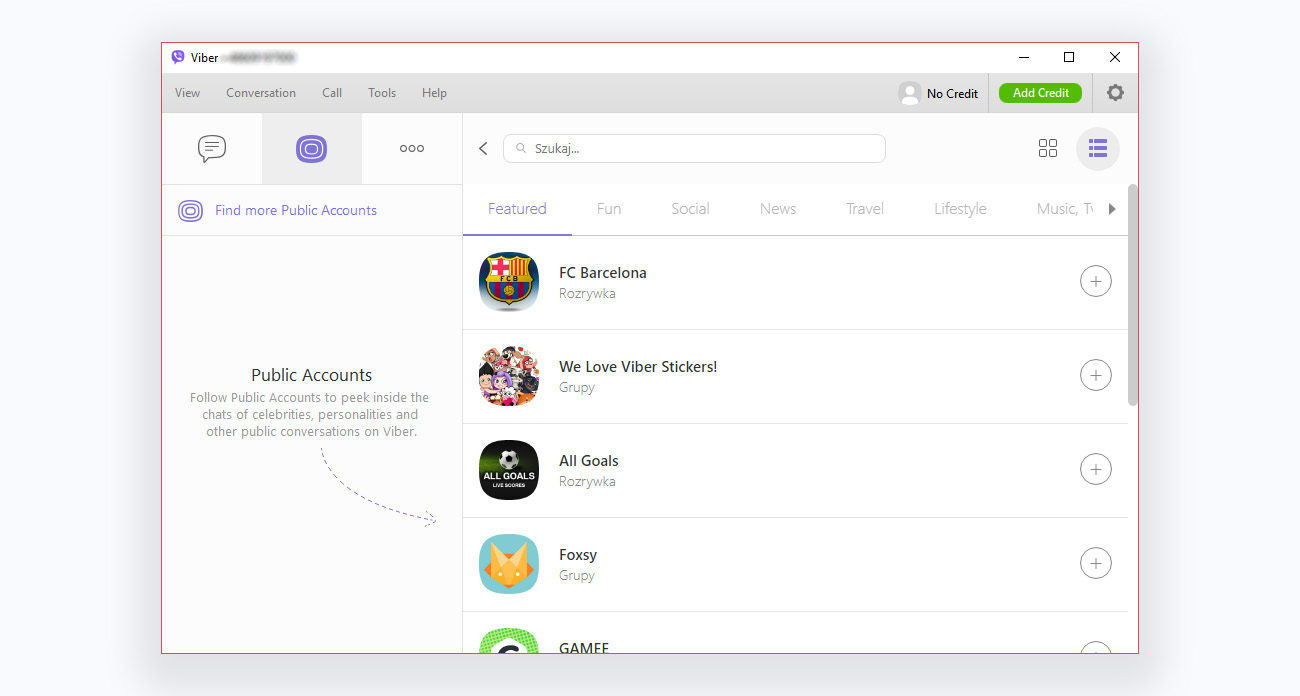Click the vertical scrollbar of accounts list
Image resolution: width=1300 pixels, height=696 pixels.
click(1133, 295)
